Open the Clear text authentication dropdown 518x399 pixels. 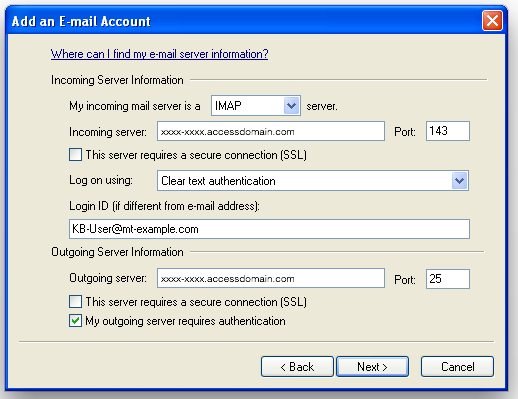point(313,181)
